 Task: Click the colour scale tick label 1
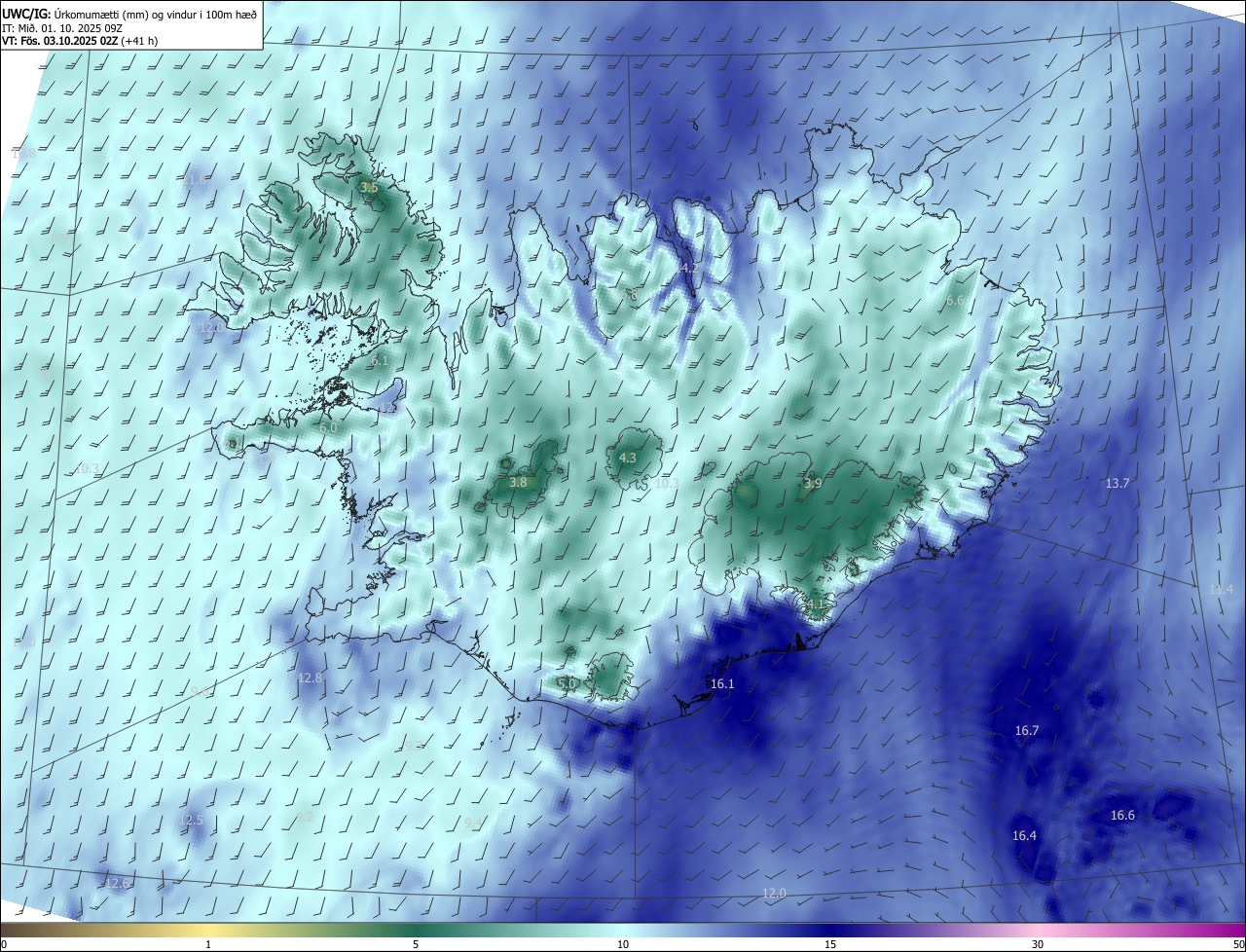click(x=208, y=945)
